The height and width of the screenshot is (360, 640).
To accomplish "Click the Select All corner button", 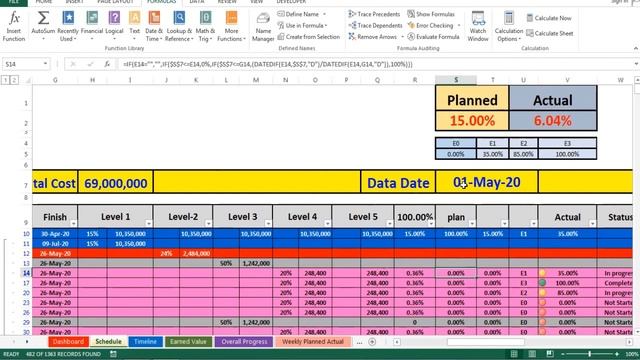I will click(27, 80).
